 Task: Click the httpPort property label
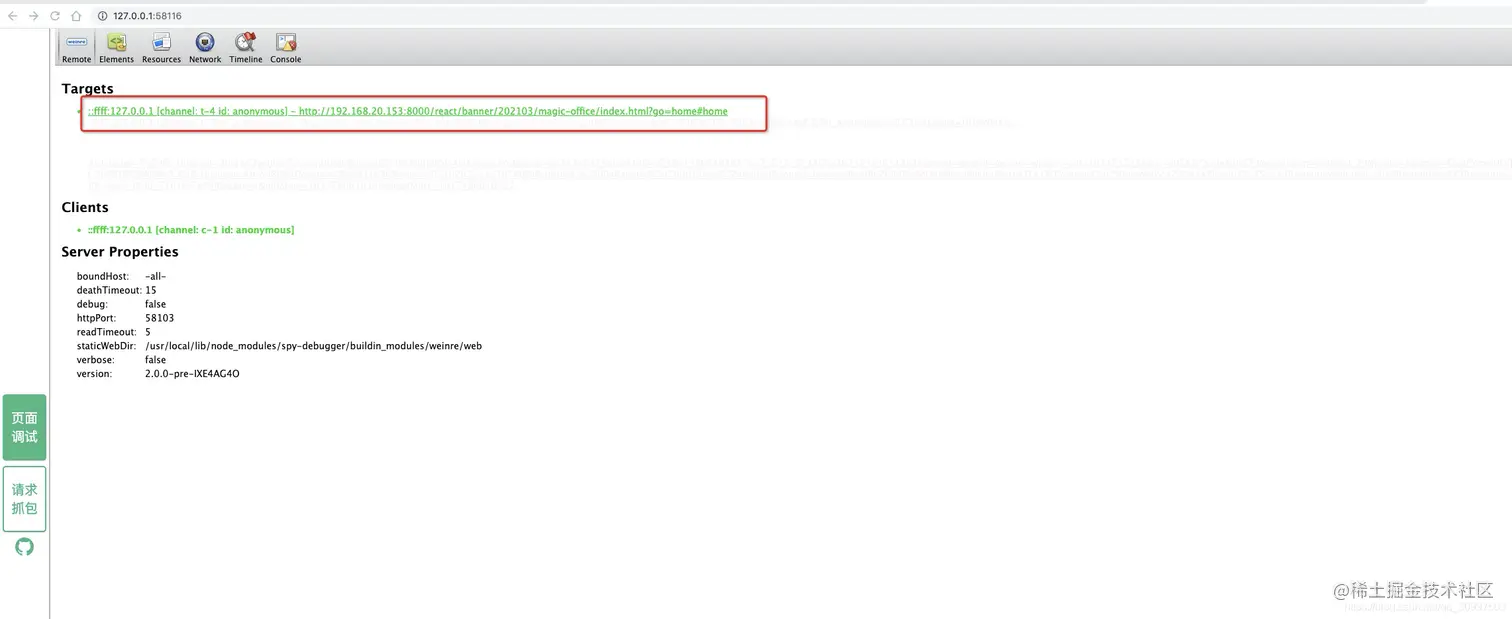(x=96, y=318)
